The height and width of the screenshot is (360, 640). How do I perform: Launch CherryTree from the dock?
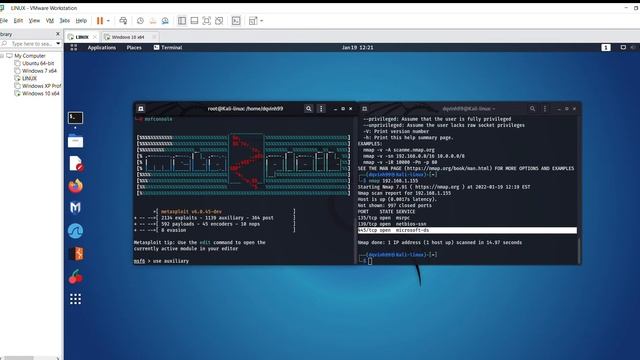pos(76,277)
